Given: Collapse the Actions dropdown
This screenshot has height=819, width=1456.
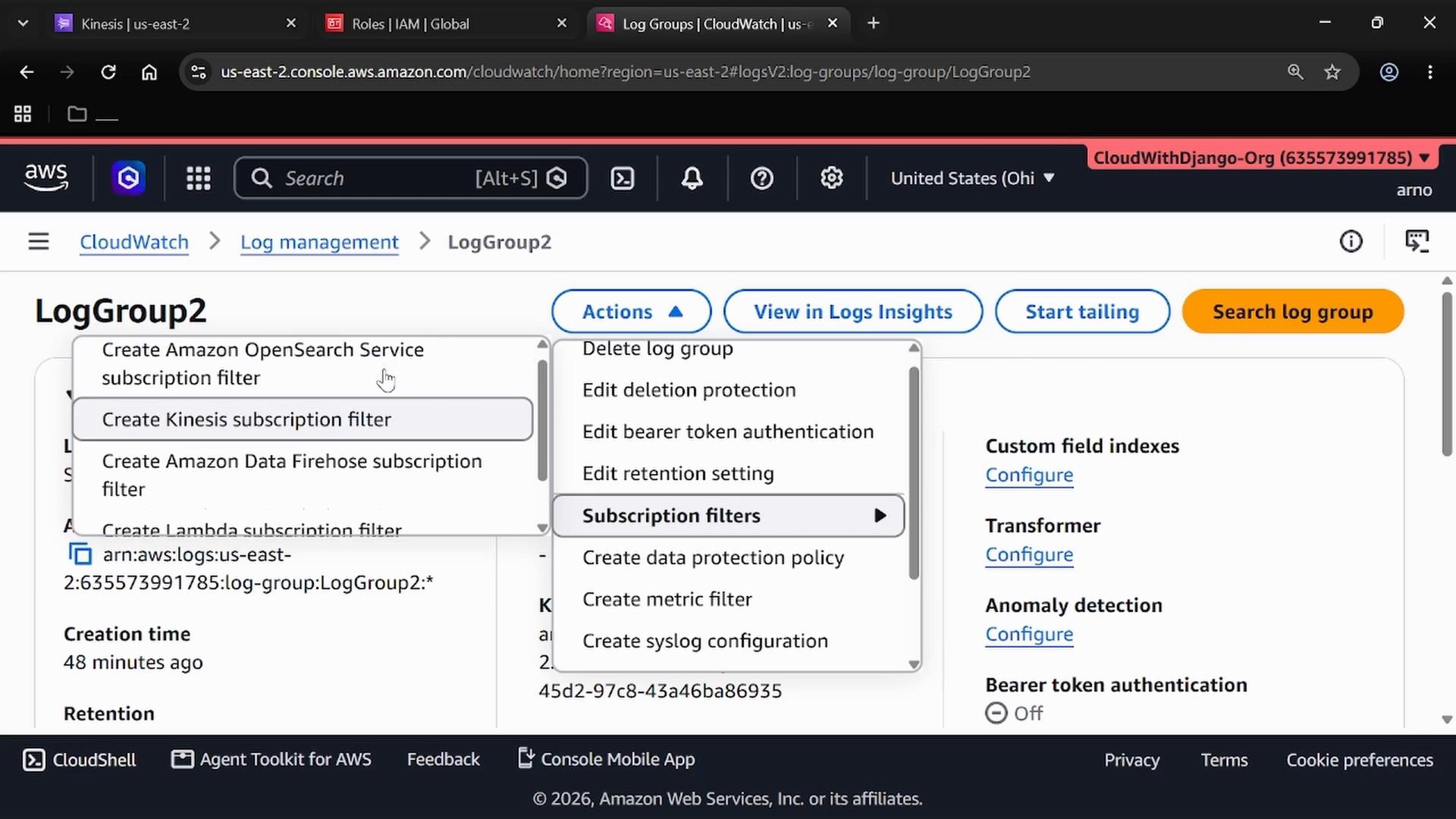Looking at the screenshot, I should point(631,312).
